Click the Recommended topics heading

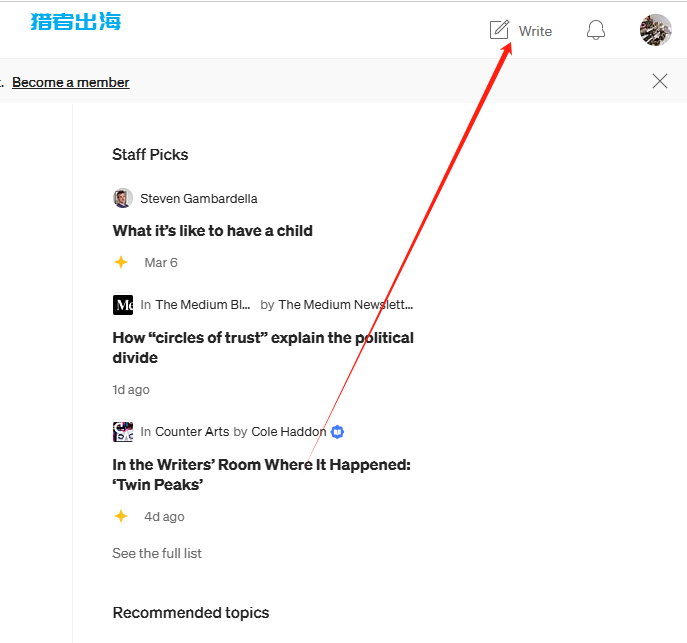(x=191, y=613)
